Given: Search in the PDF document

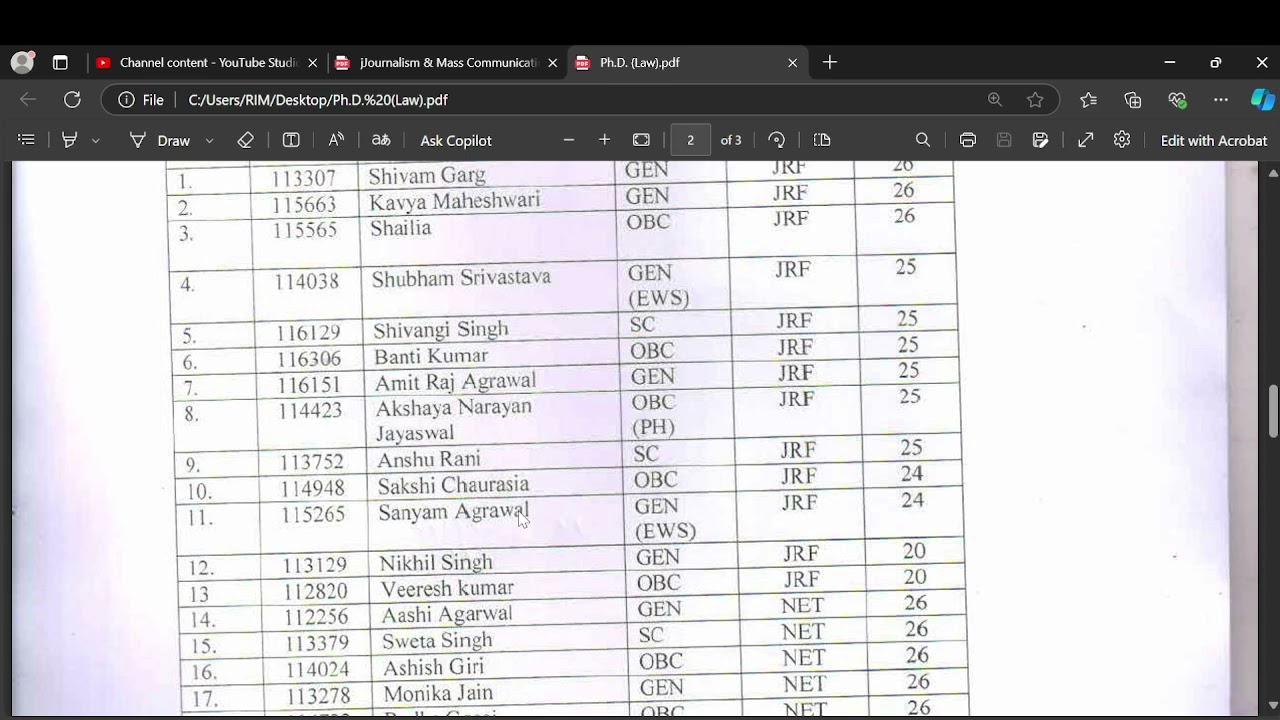Looking at the screenshot, I should tap(923, 140).
